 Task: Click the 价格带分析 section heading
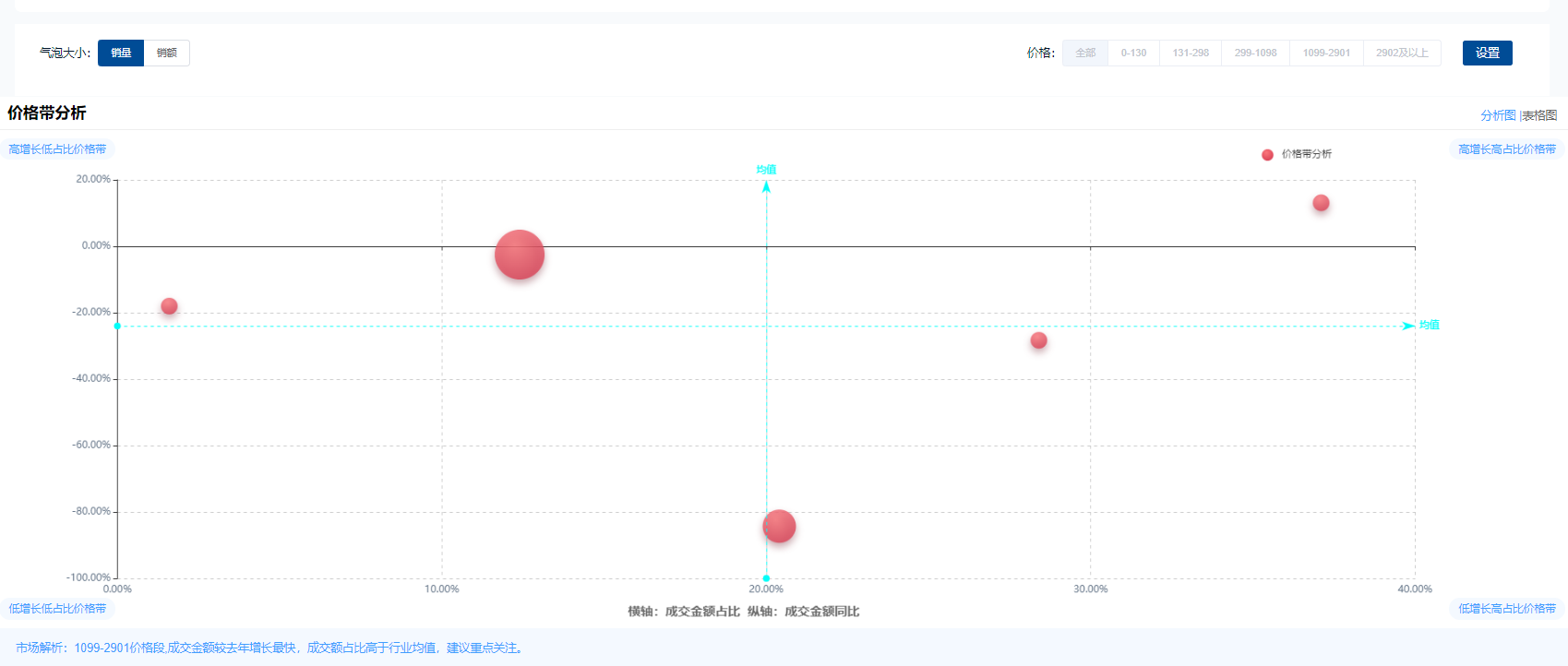coord(47,113)
